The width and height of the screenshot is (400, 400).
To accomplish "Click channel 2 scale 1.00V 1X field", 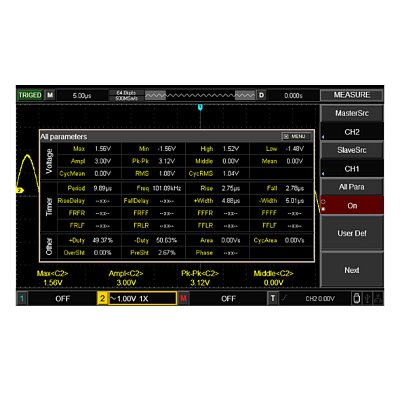I will click(x=142, y=298).
